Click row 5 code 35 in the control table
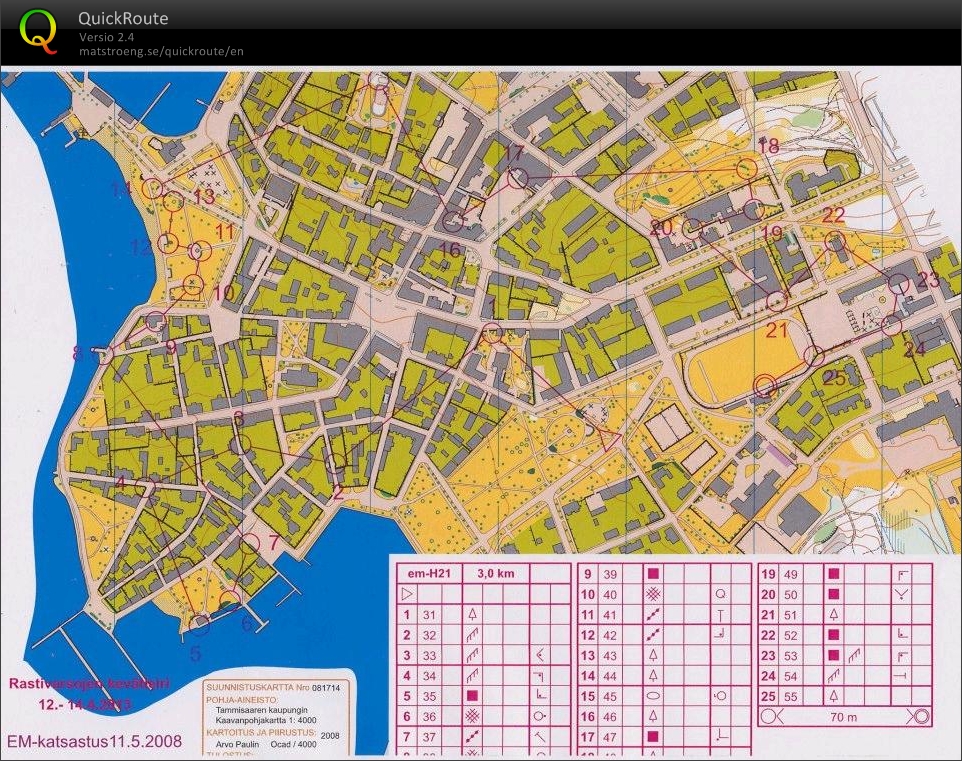 [431, 694]
